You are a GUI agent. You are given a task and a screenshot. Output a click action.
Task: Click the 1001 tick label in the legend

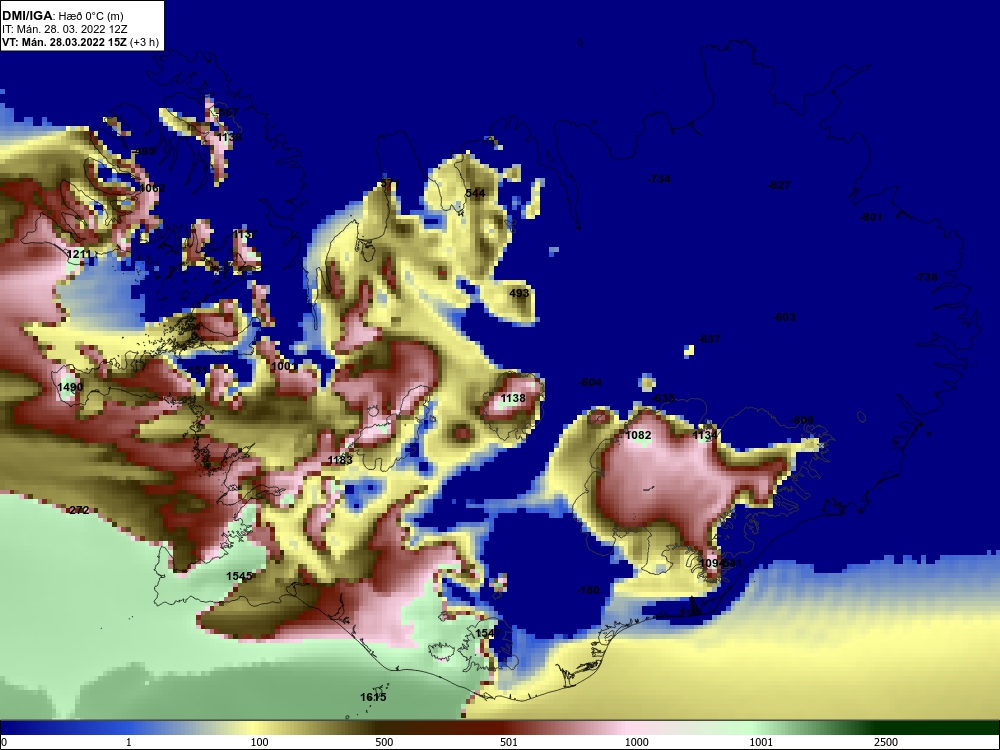coord(761,742)
